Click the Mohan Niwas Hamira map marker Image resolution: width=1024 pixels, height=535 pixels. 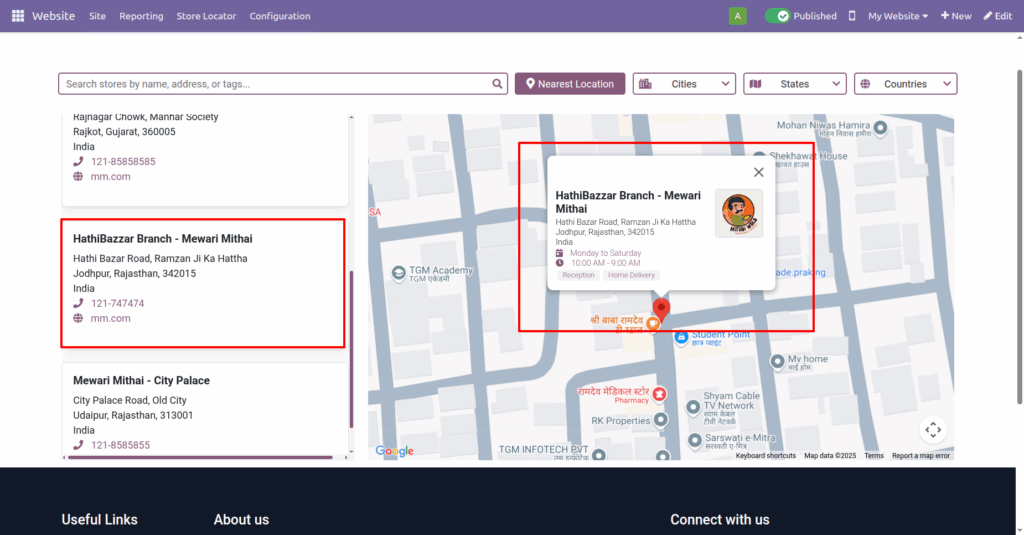pos(880,127)
